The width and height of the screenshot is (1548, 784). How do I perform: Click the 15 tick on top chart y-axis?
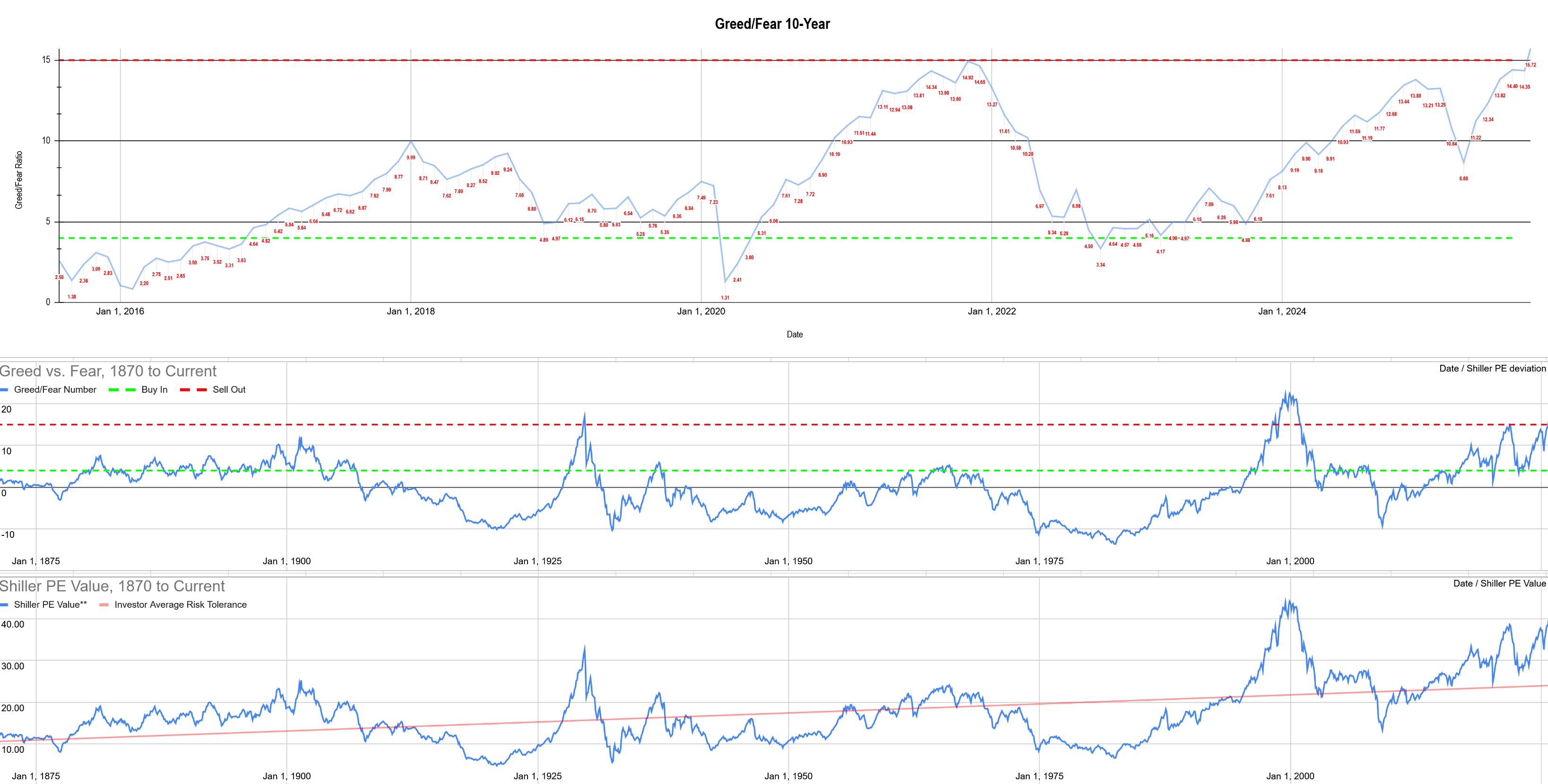point(46,60)
